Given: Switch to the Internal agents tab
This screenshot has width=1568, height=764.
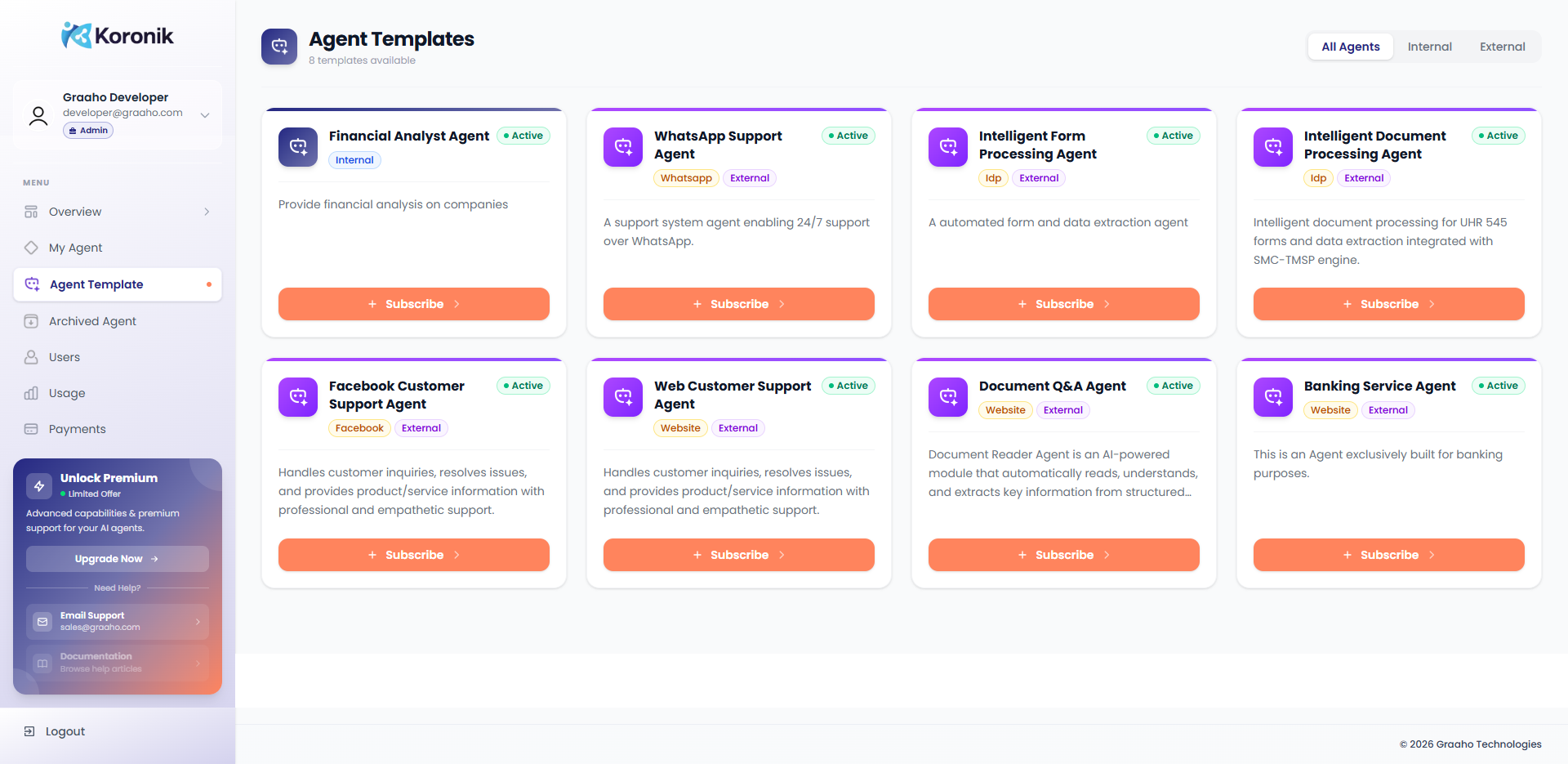Looking at the screenshot, I should point(1429,47).
